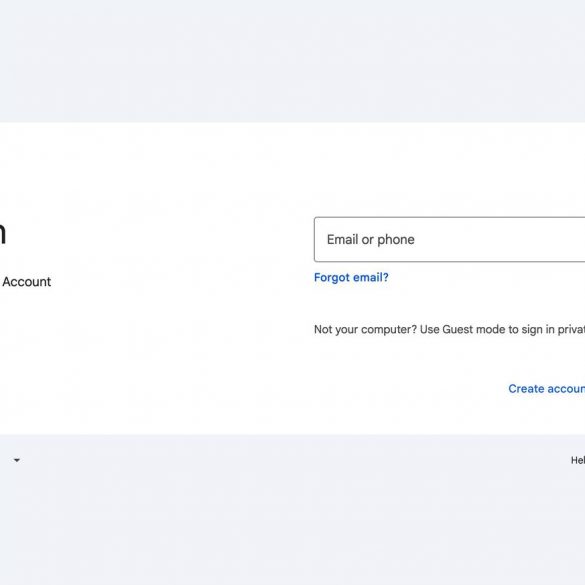The width and height of the screenshot is (585, 585).
Task: Open the Forgot email? link
Action: coord(351,278)
